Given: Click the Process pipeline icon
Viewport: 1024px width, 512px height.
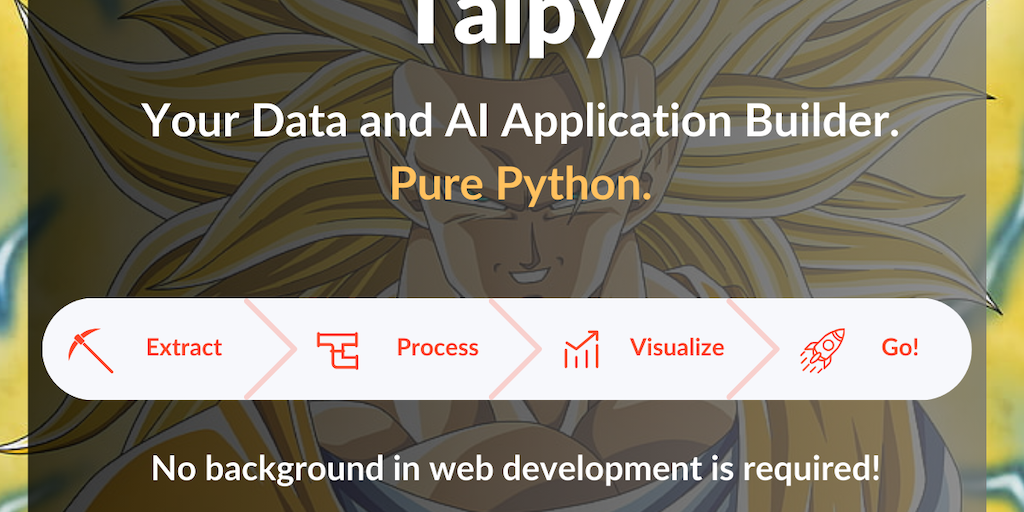Looking at the screenshot, I should [338, 351].
